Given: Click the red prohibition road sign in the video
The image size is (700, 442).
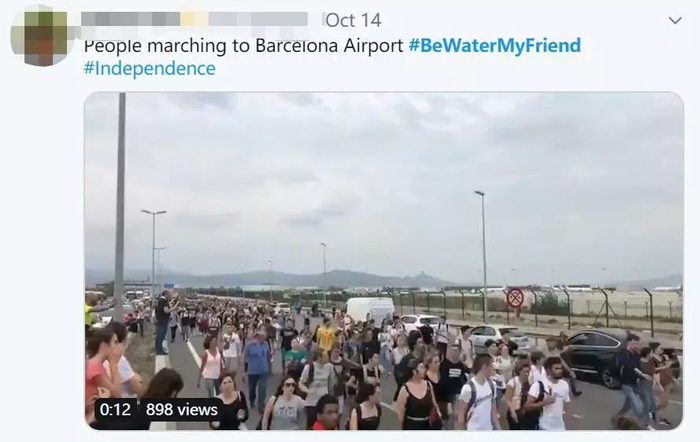Looking at the screenshot, I should tap(515, 298).
